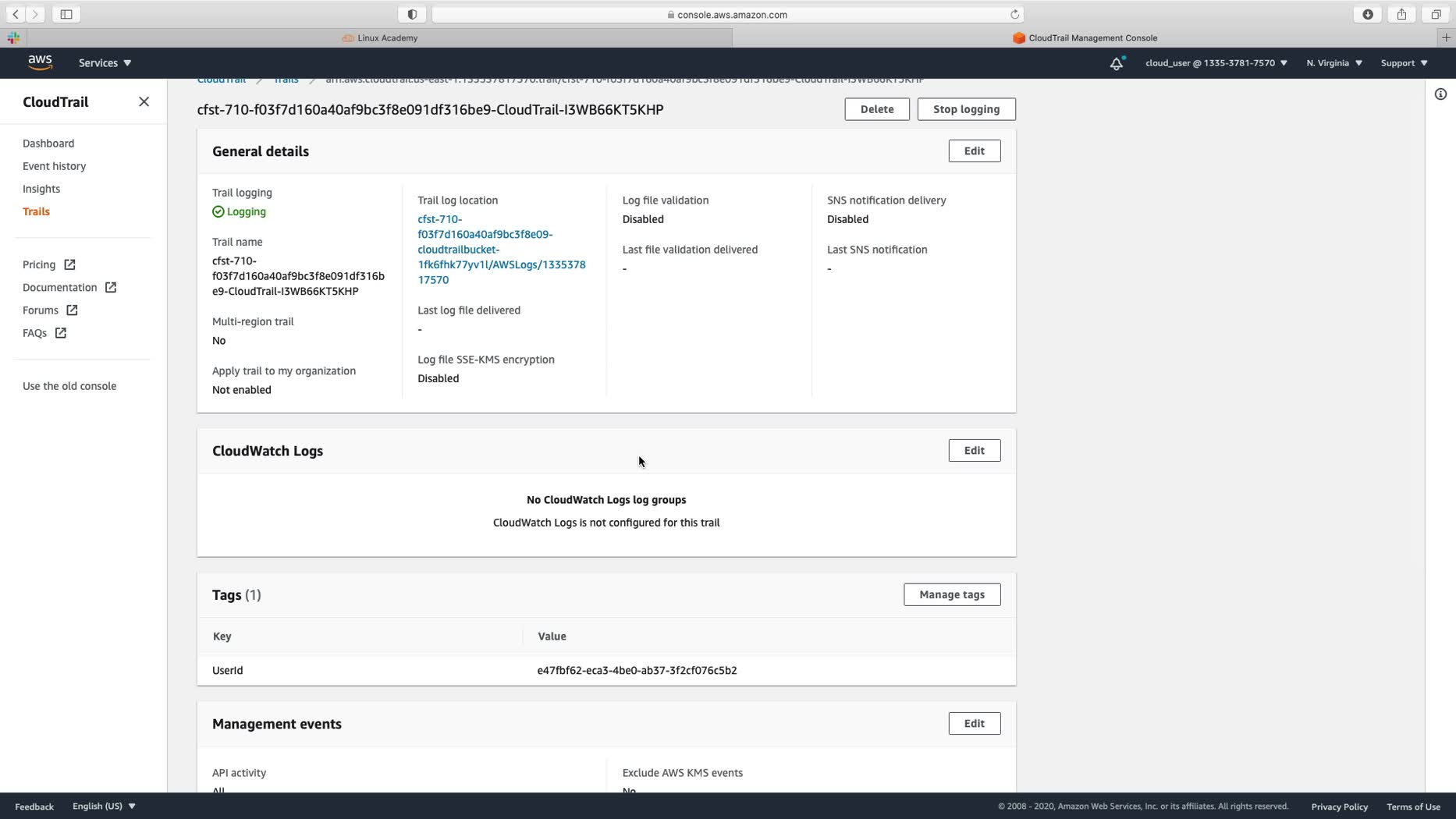The image size is (1456, 819).
Task: Toggle the Safari sidebar button
Action: click(x=66, y=14)
